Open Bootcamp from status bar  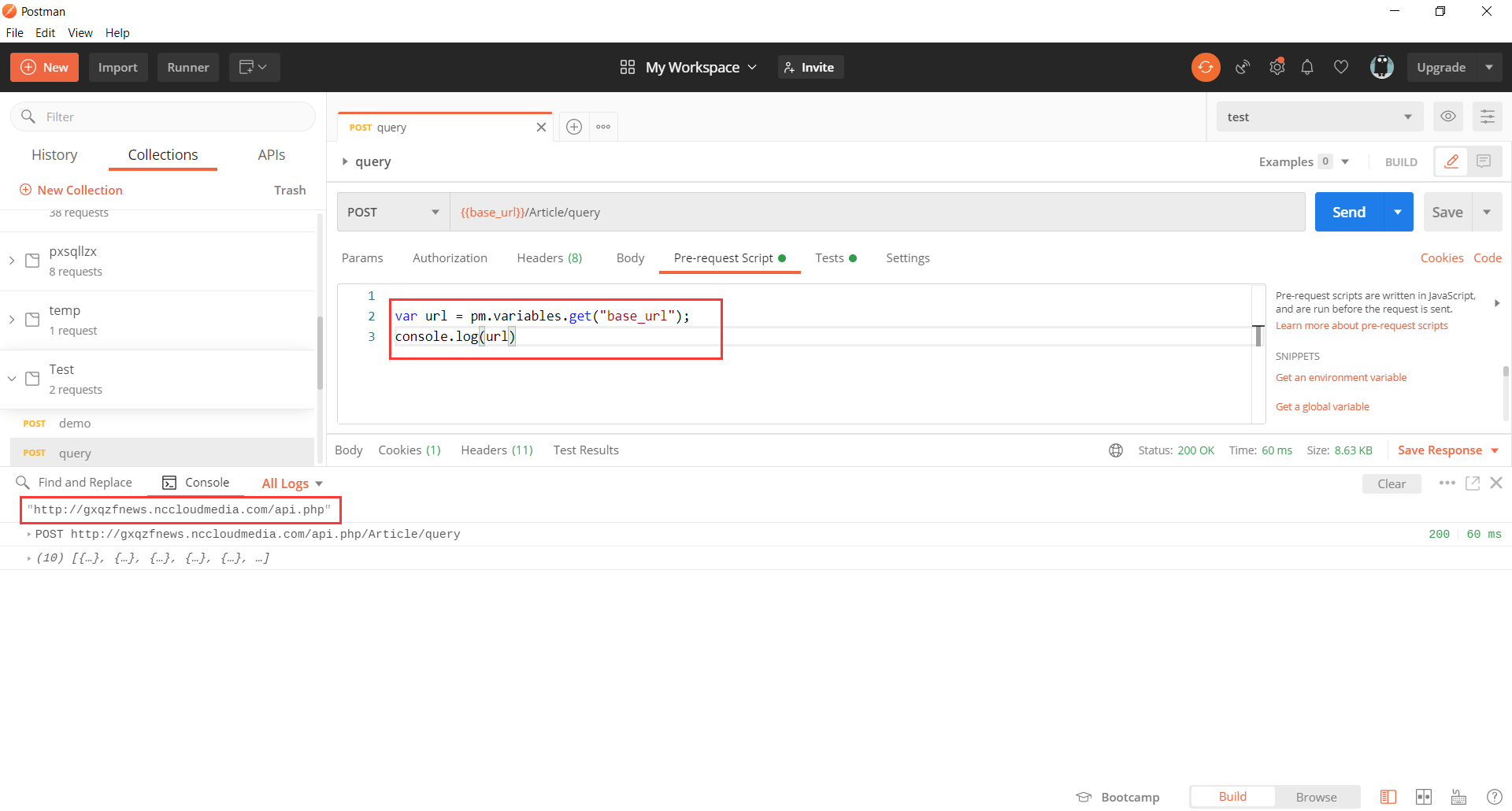pyautogui.click(x=1118, y=797)
